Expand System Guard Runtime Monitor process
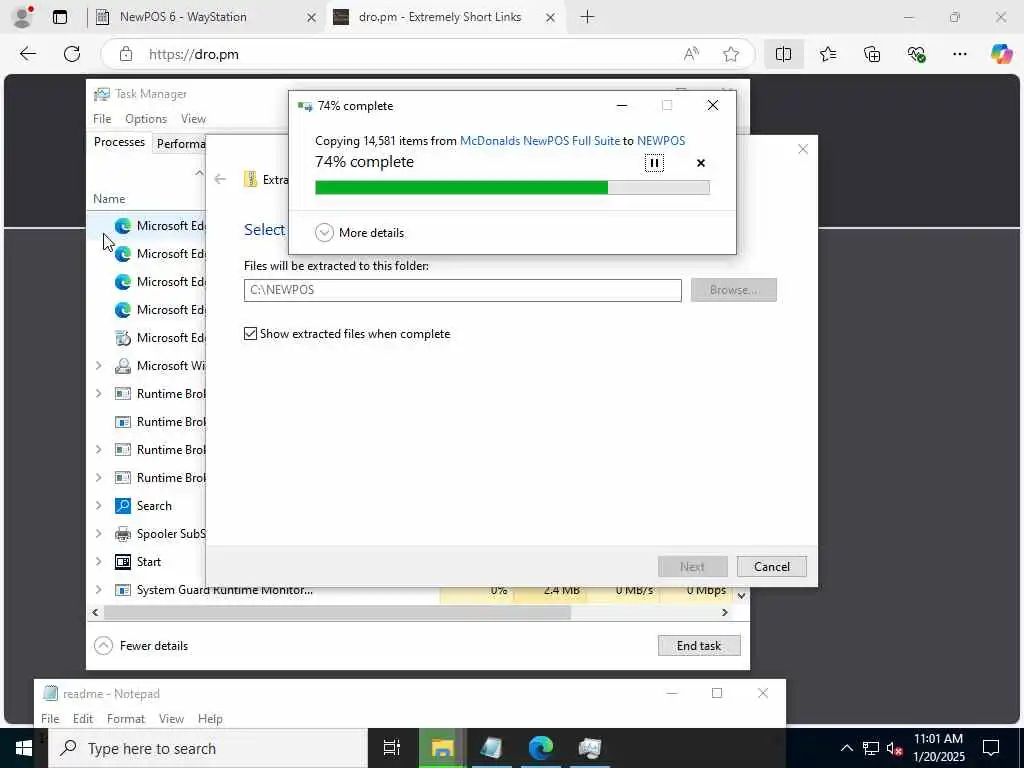 coord(99,590)
